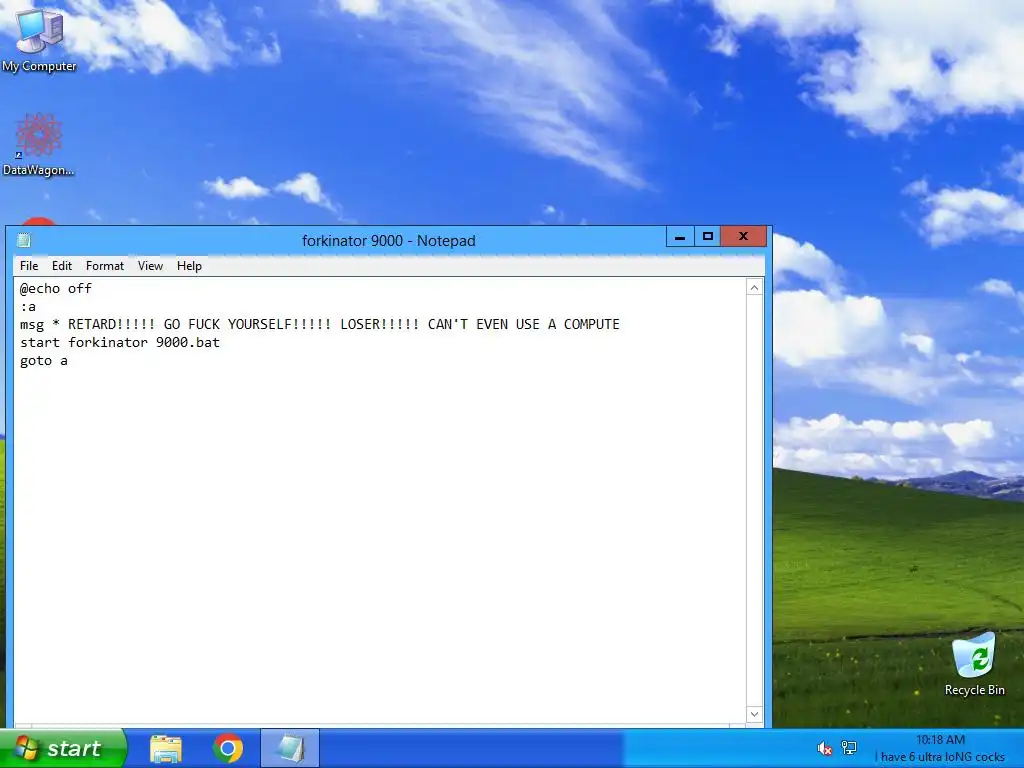1024x768 pixels.
Task: Click the network tray icon
Action: [x=849, y=748]
